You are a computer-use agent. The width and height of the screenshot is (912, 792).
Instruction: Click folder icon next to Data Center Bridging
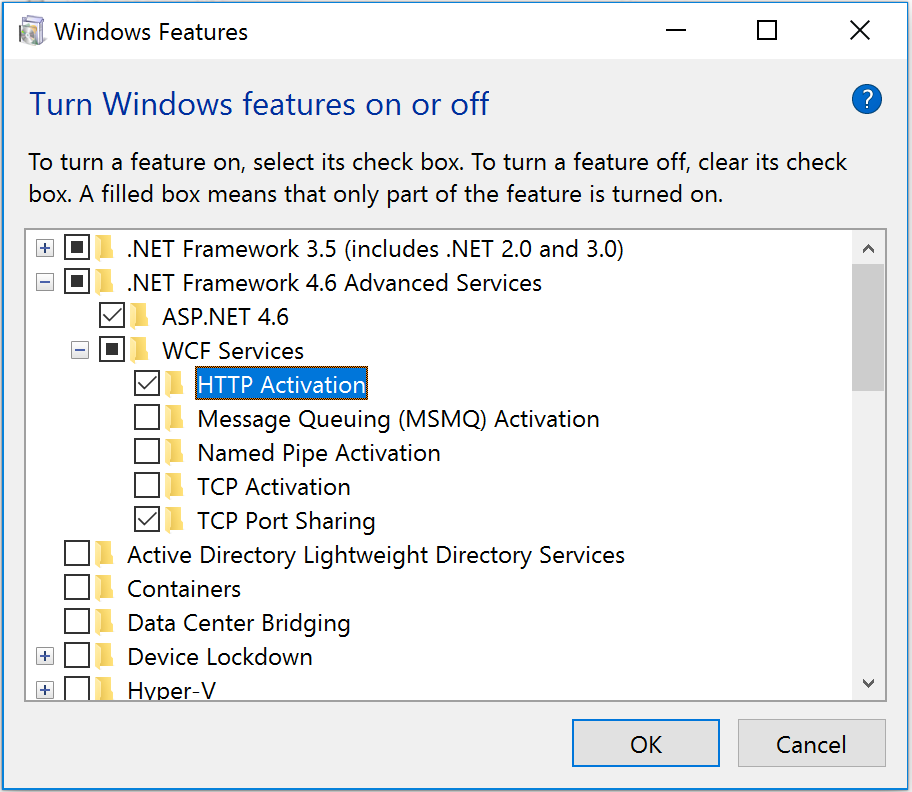coord(105,622)
